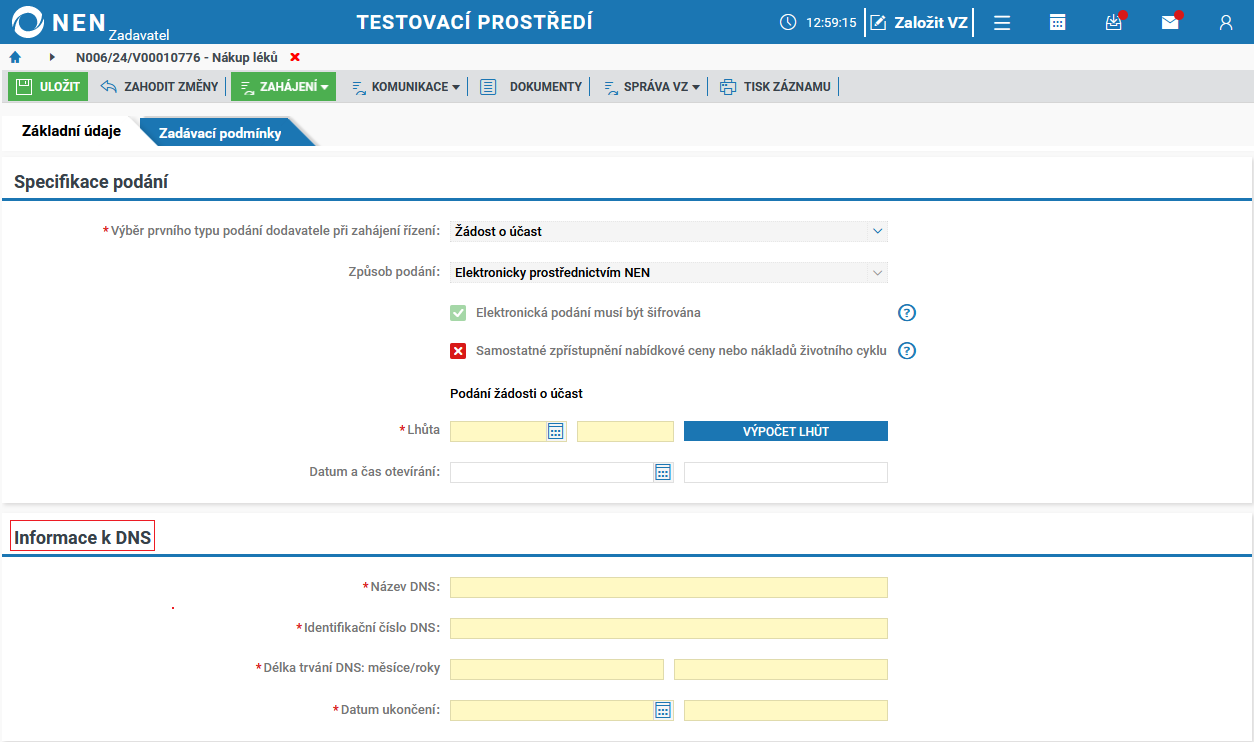Image resolution: width=1254 pixels, height=742 pixels.
Task: Toggle Samostatné zpřístupnění nabídkové ceny checkbox
Action: [458, 351]
